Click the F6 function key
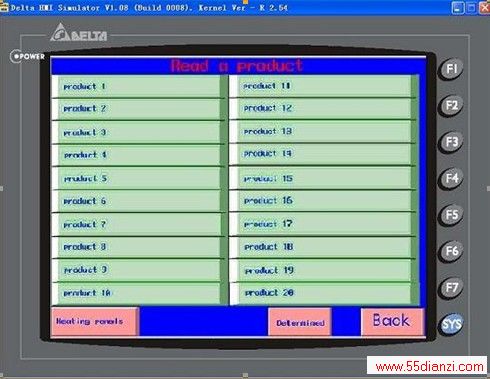Screen dimensions: 490x379 click(x=451, y=251)
